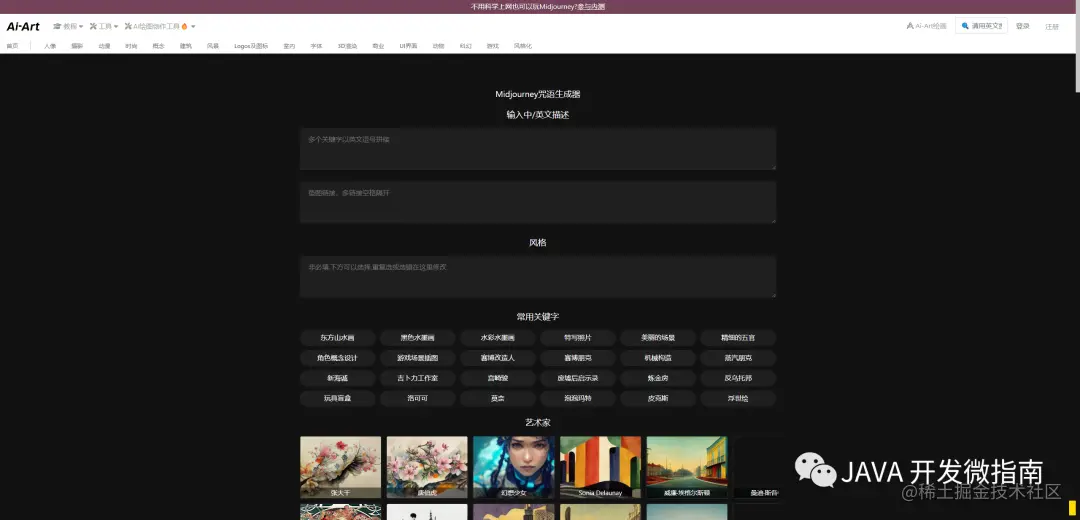Viewport: 1080px width, 520px height.
Task: Focus the image link text area
Action: coord(538,202)
